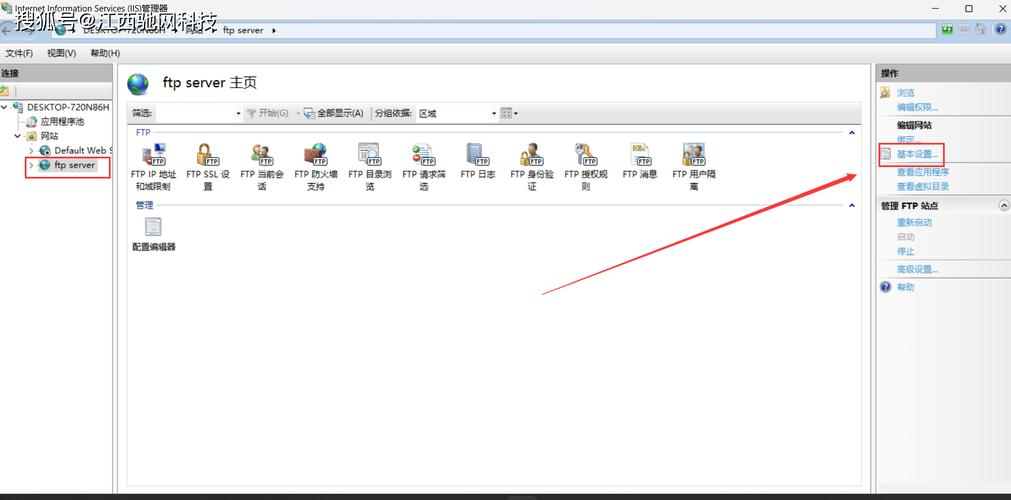Open the FTP SSL 设置 feature
This screenshot has height=500, width=1011.
click(207, 155)
